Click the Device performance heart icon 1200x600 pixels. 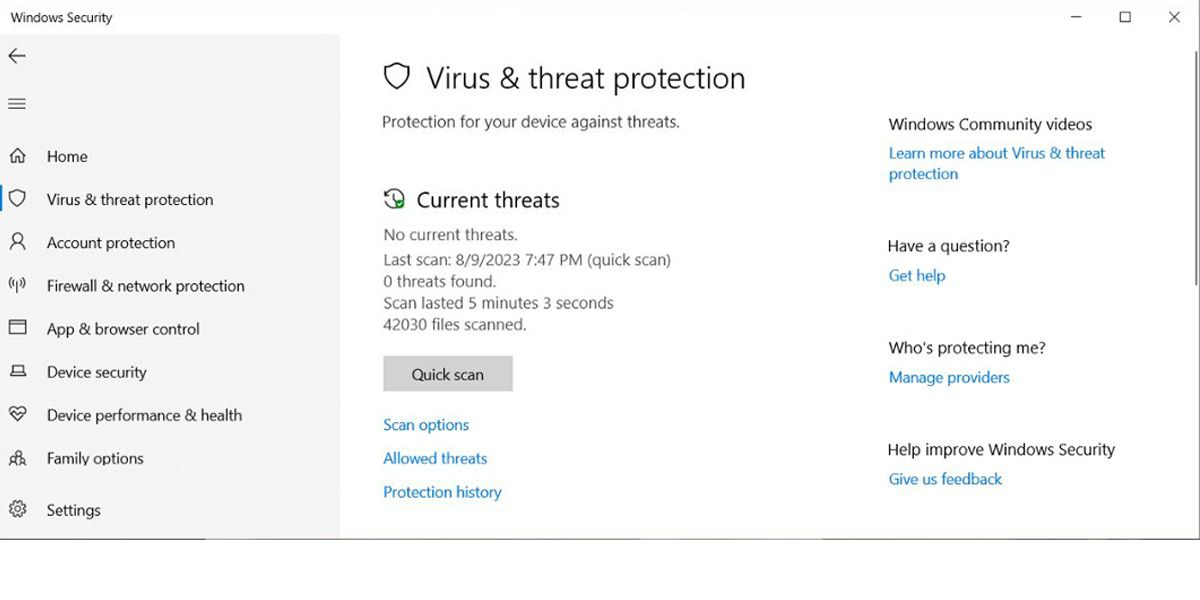(x=17, y=414)
